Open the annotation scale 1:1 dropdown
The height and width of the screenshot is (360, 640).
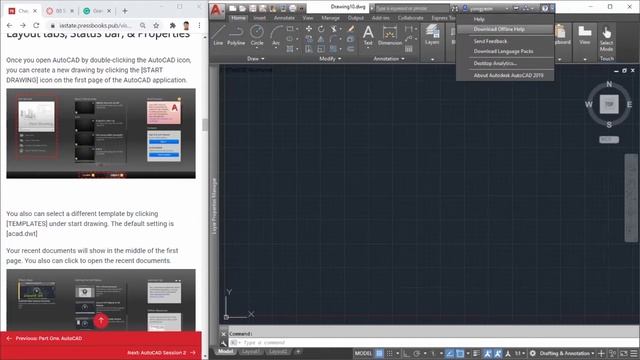click(519, 353)
